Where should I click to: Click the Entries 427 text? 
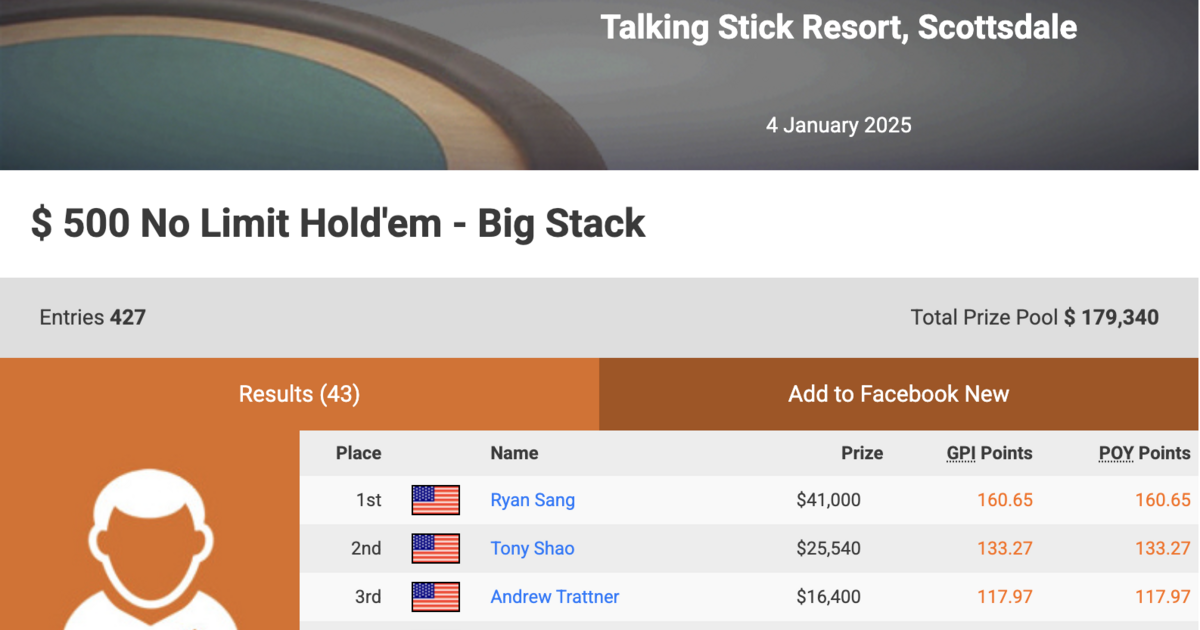[x=92, y=318]
